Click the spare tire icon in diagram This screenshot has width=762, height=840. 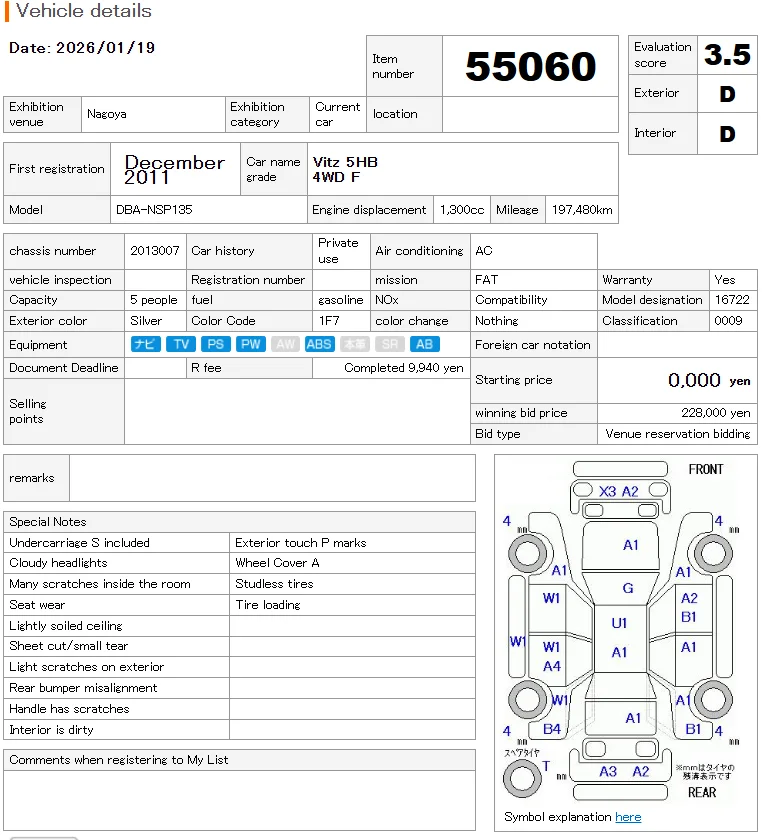(522, 778)
